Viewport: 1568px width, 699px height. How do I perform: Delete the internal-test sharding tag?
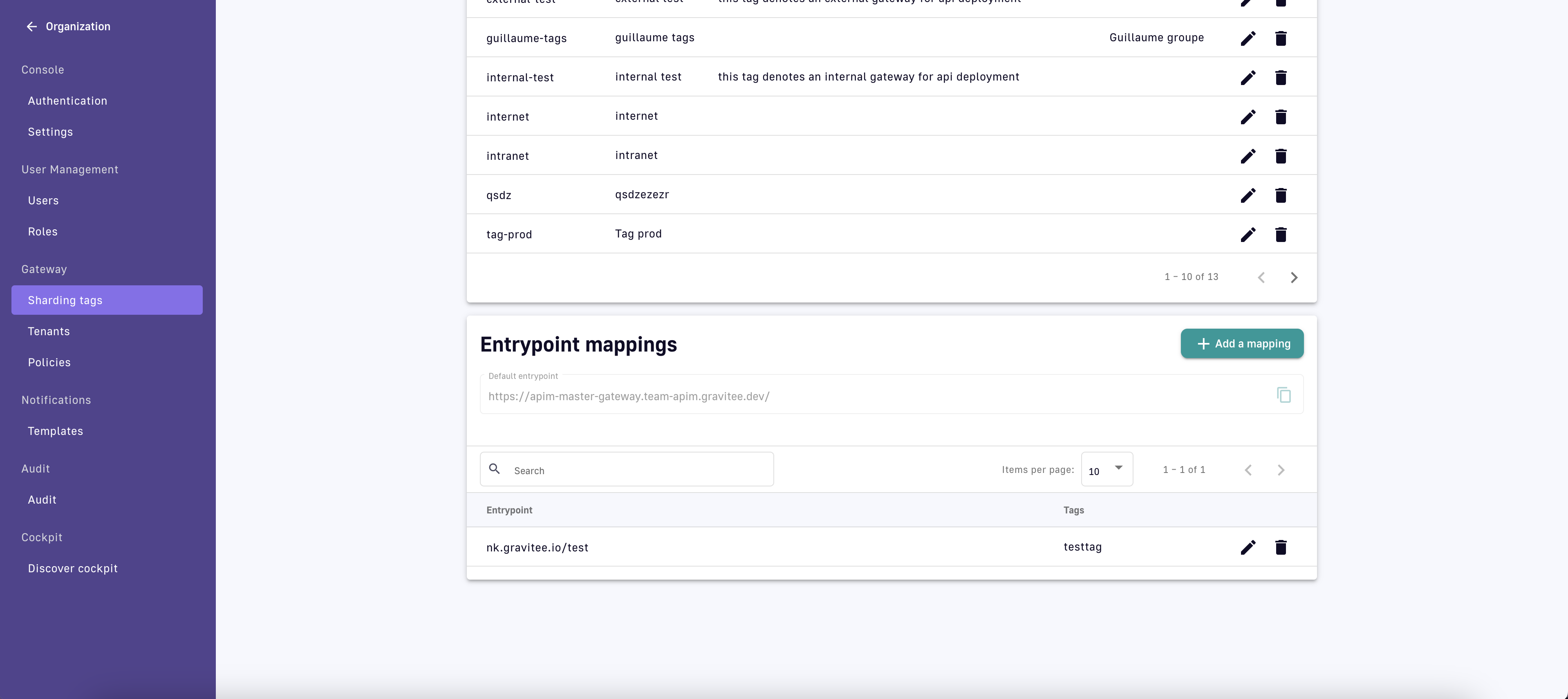[x=1281, y=77]
